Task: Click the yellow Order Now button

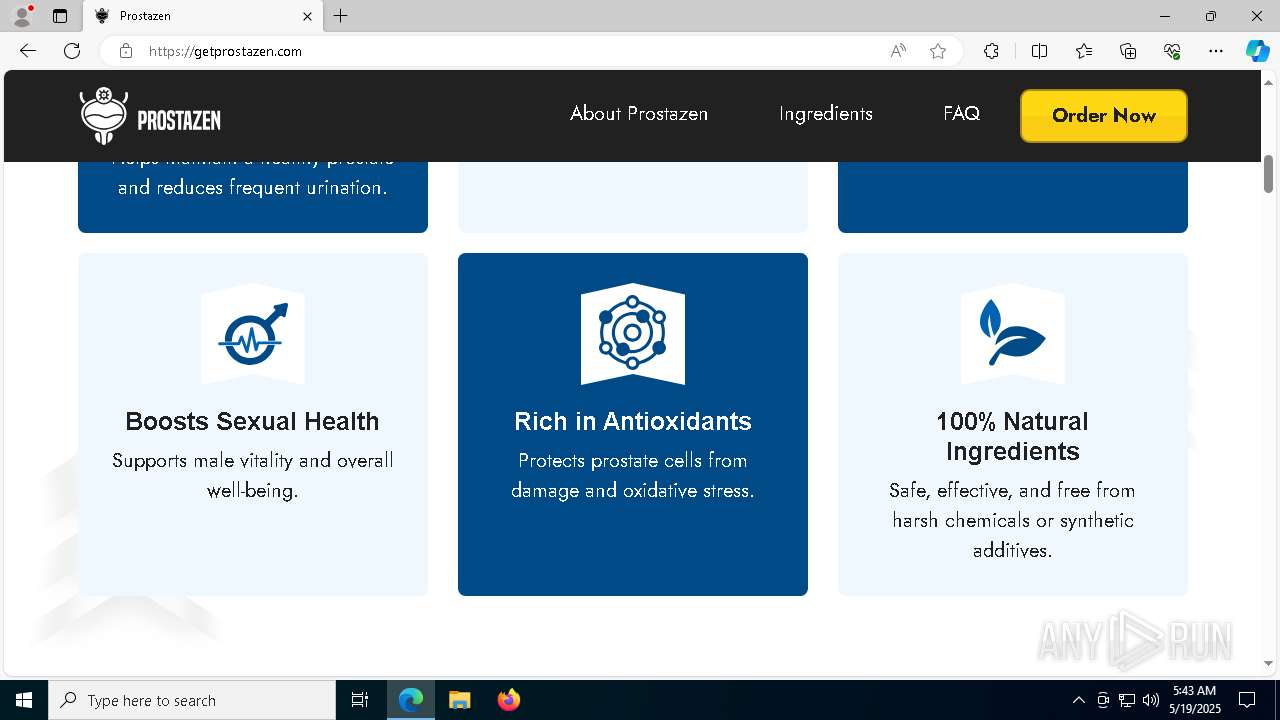Action: coord(1104,116)
